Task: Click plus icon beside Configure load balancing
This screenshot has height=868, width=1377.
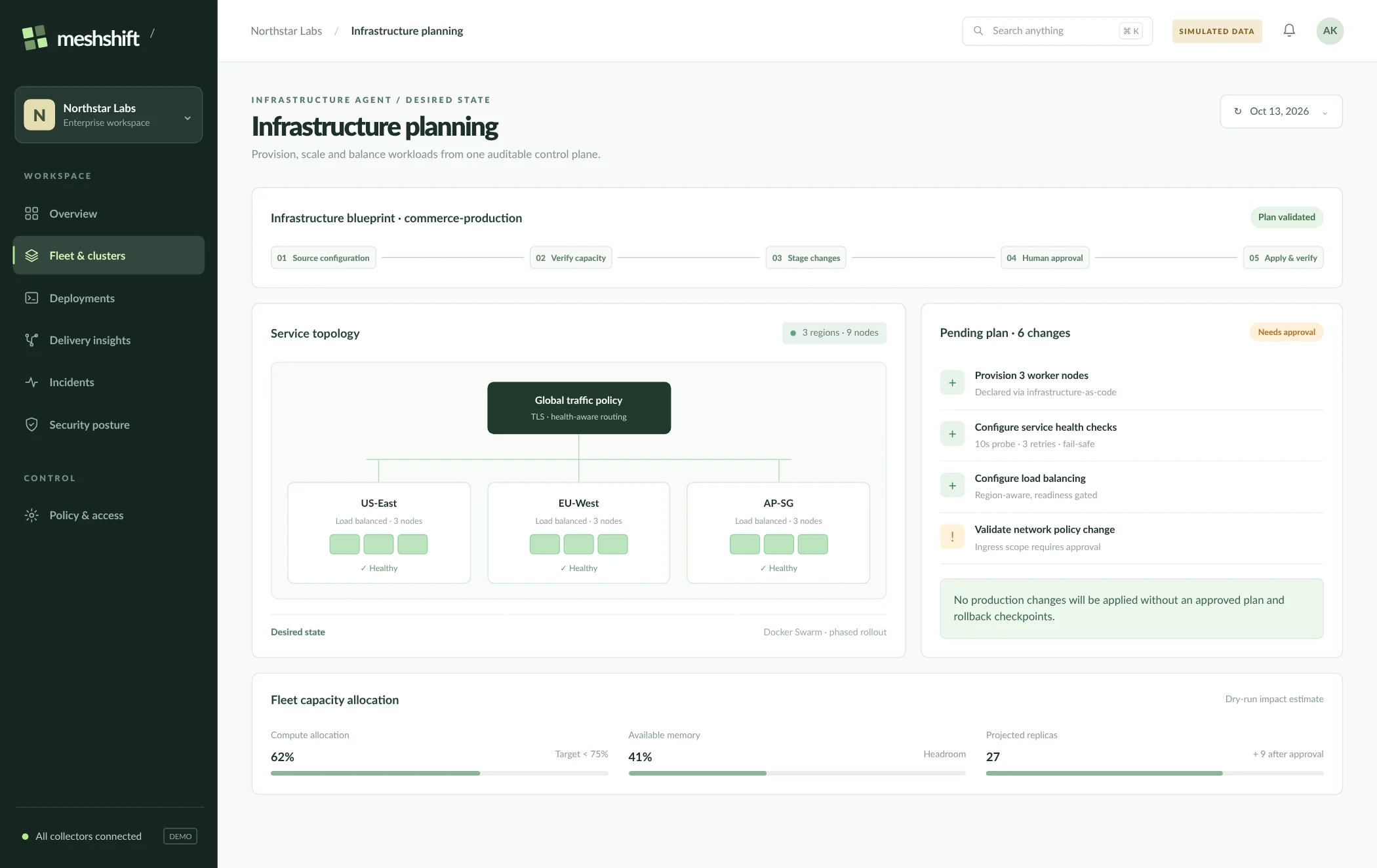Action: pos(952,486)
